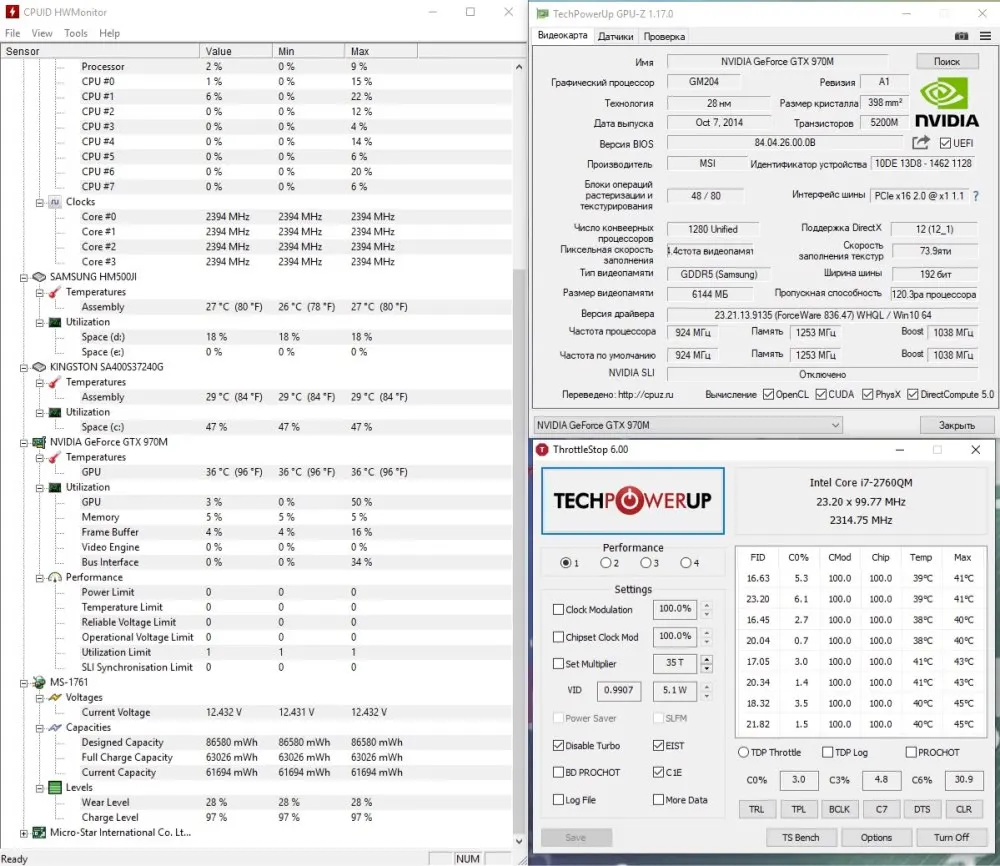The image size is (1000, 866).
Task: Click the ThrottleStop title bar icon
Action: [542, 450]
